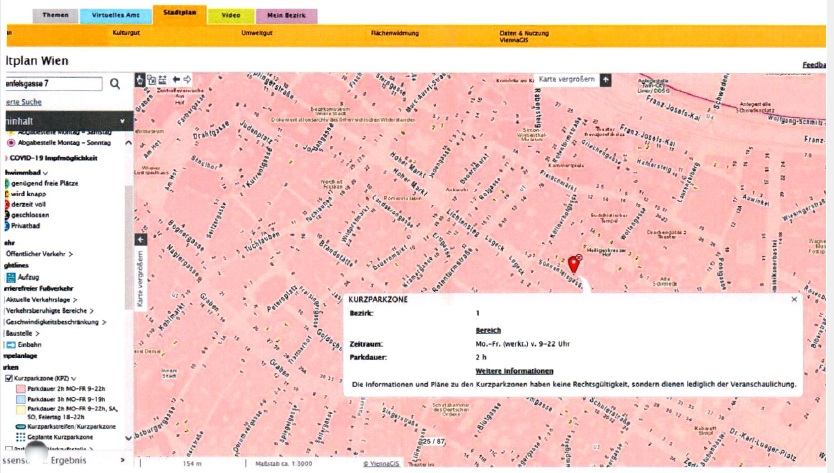Collapse the Karteninhalt panel header

click(123, 121)
